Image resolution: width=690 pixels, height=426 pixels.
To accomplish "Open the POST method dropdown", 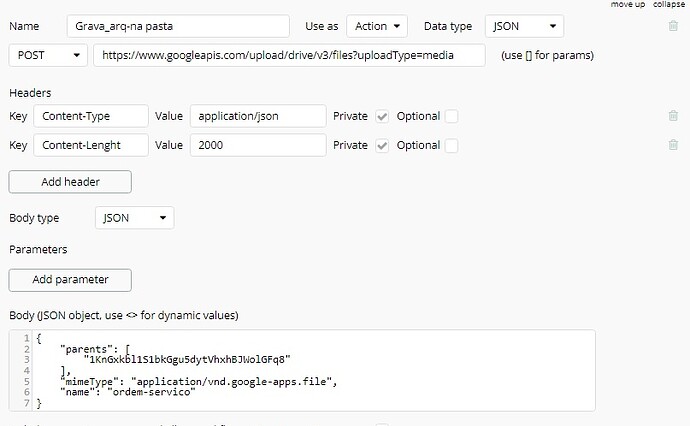I will point(47,55).
